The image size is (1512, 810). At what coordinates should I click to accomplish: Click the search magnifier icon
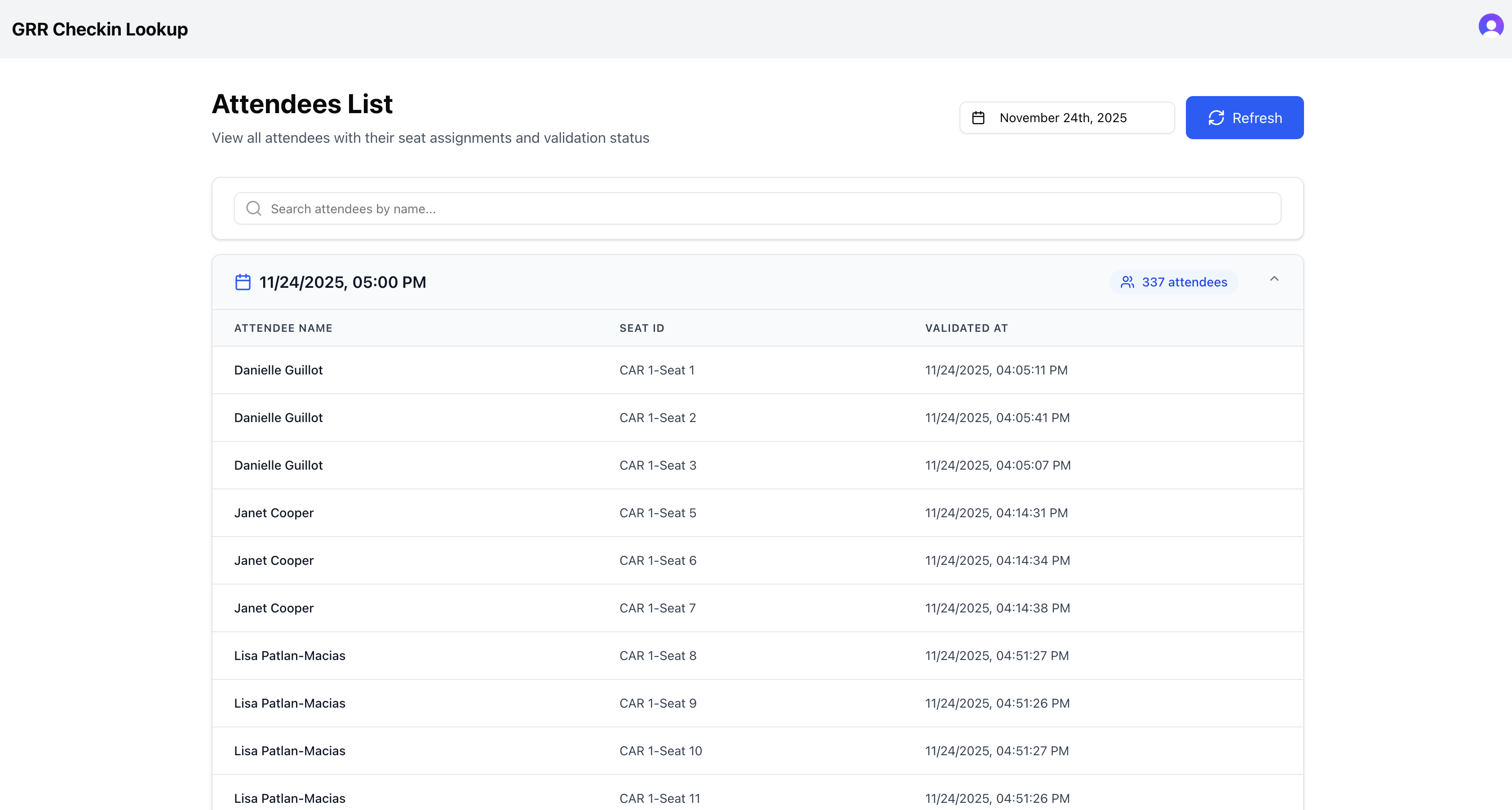tap(253, 208)
